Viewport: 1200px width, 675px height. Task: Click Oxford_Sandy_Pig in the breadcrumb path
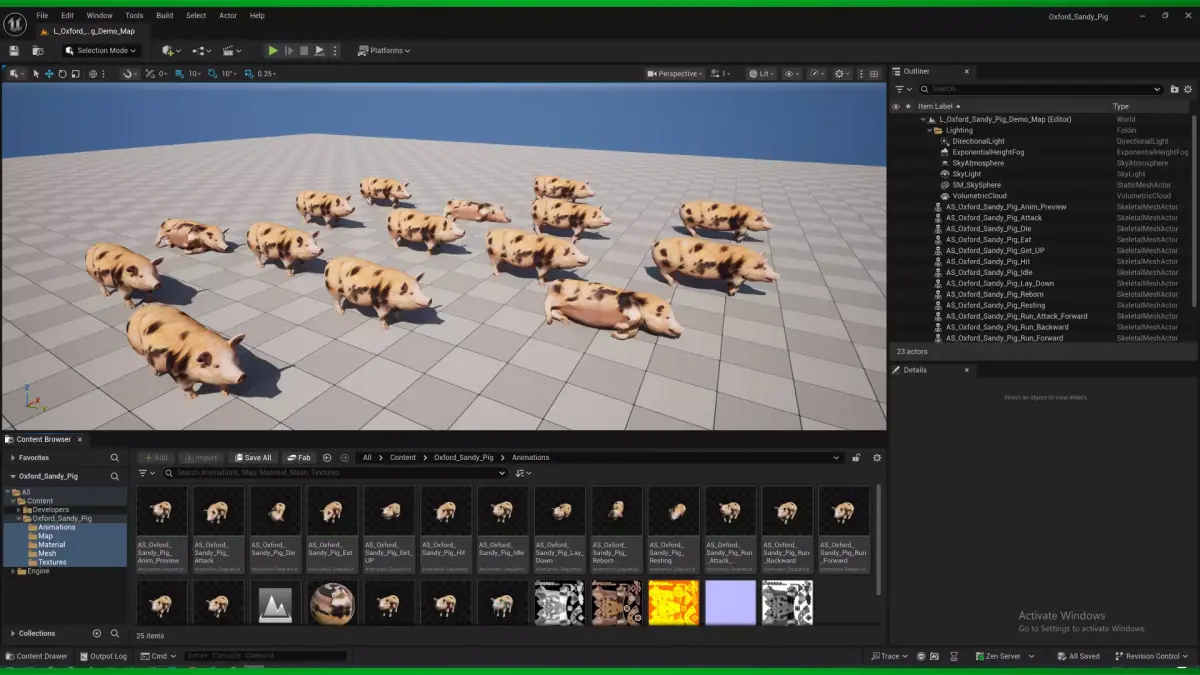pos(464,458)
